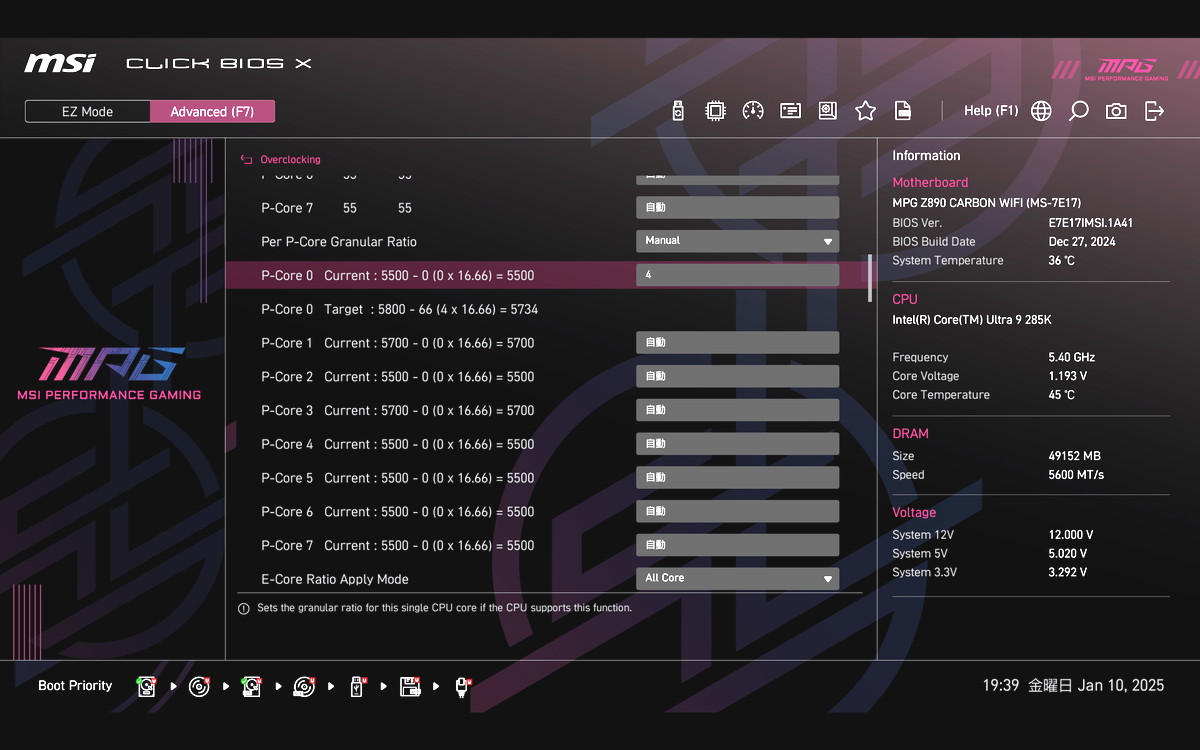Open Help (F1)
This screenshot has height=750, width=1200.
point(991,111)
